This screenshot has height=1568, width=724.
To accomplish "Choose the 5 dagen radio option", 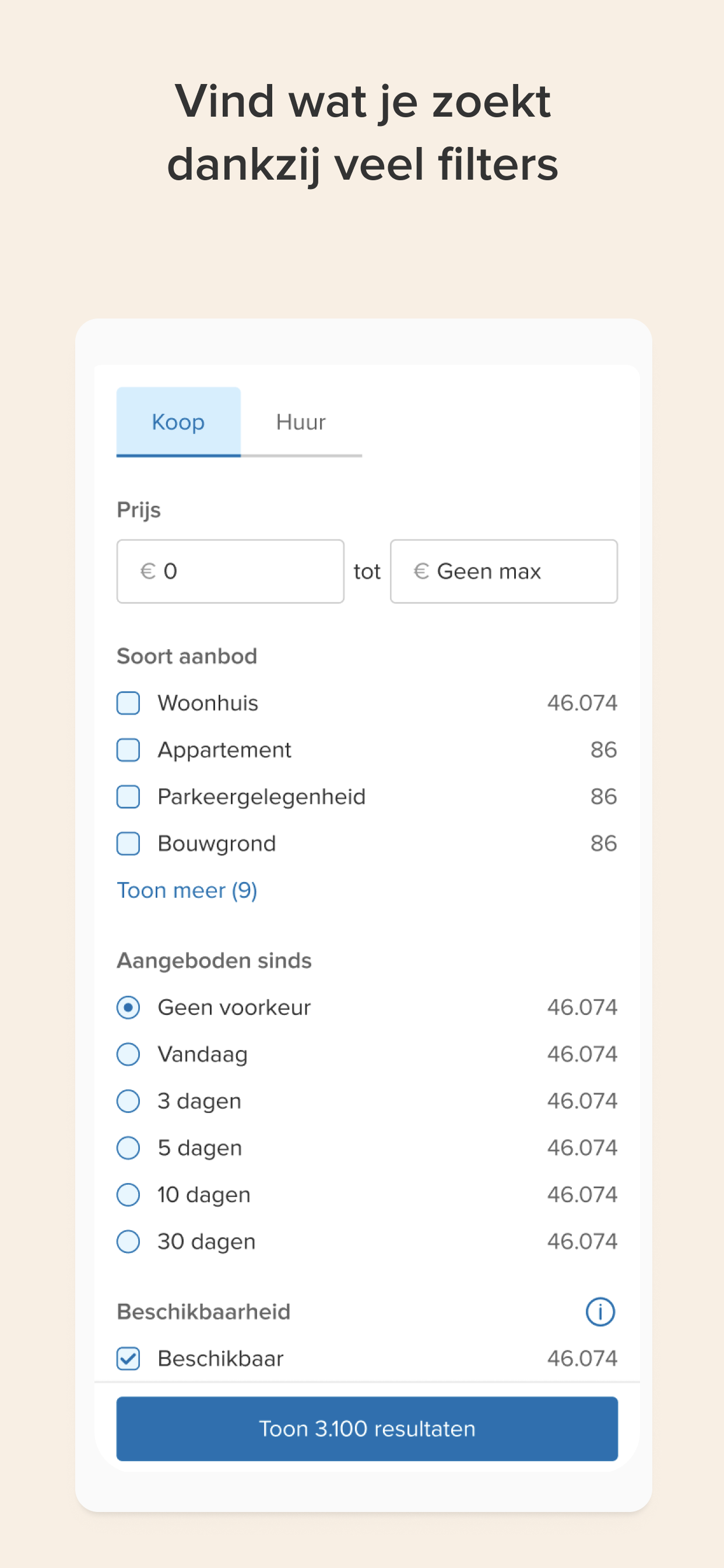I will point(128,1148).
